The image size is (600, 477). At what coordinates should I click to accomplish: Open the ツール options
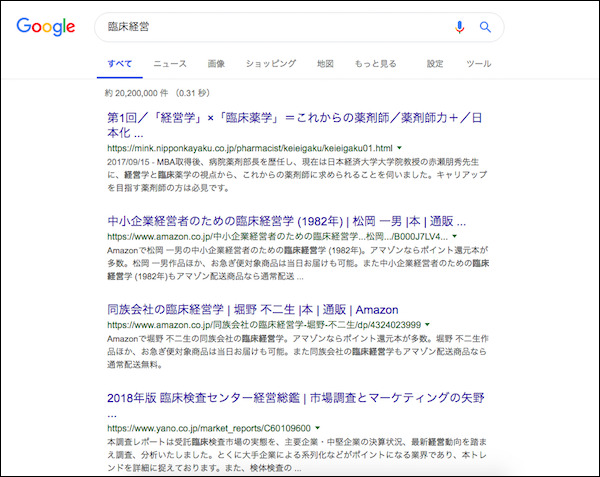(479, 63)
